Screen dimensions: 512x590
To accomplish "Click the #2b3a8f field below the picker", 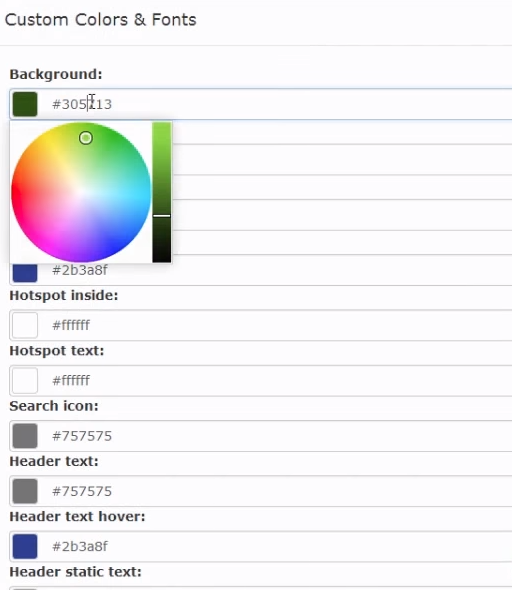I will 261,270.
